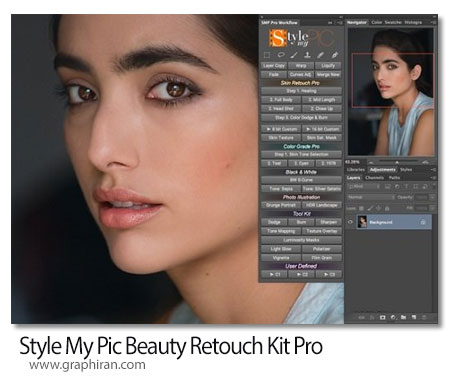The width and height of the screenshot is (450, 379).
Task: Click the Layer Copy button
Action: coord(274,66)
